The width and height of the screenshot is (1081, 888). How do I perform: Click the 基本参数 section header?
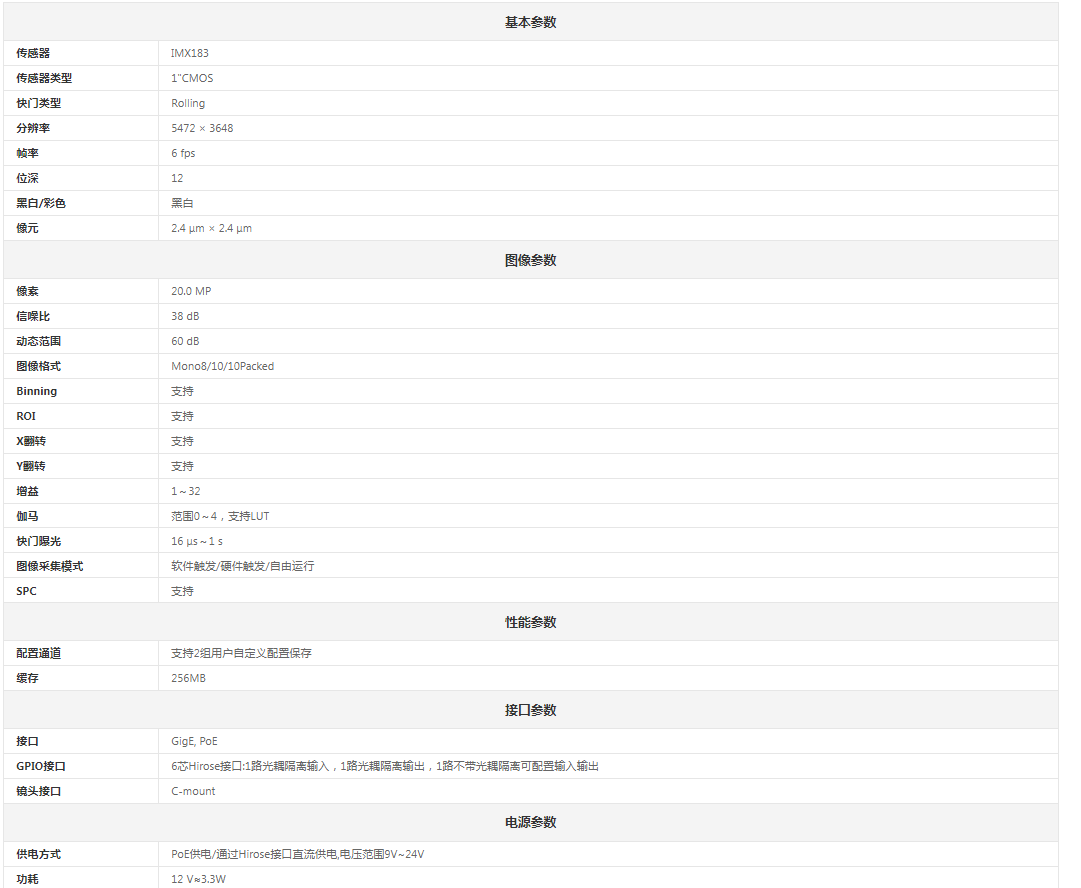point(530,22)
